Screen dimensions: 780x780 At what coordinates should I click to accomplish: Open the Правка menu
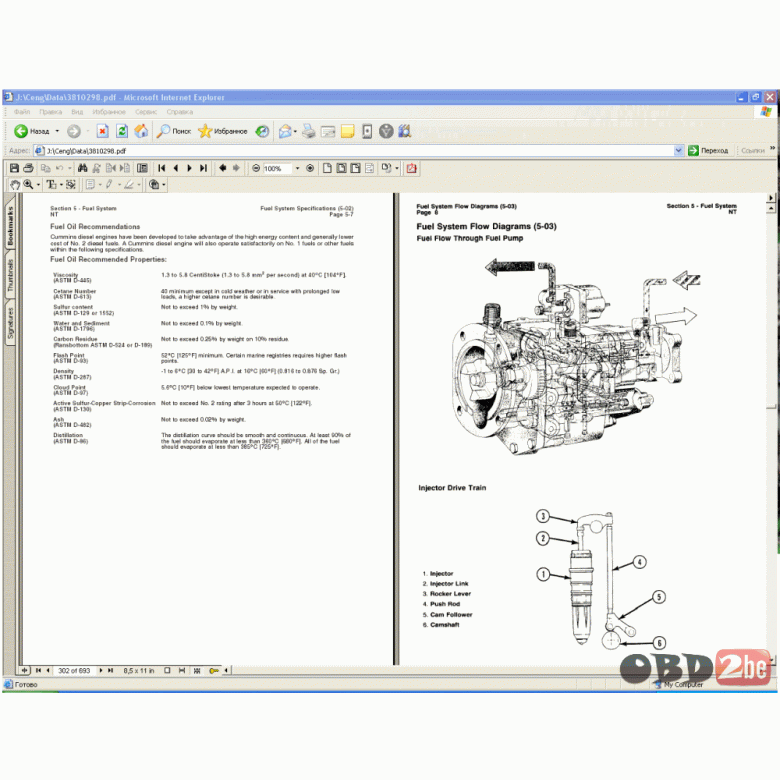51,112
